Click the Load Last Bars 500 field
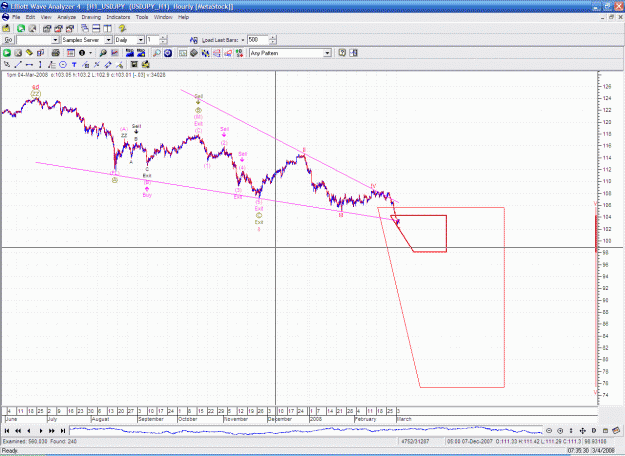This screenshot has height=456, width=625. pyautogui.click(x=257, y=40)
